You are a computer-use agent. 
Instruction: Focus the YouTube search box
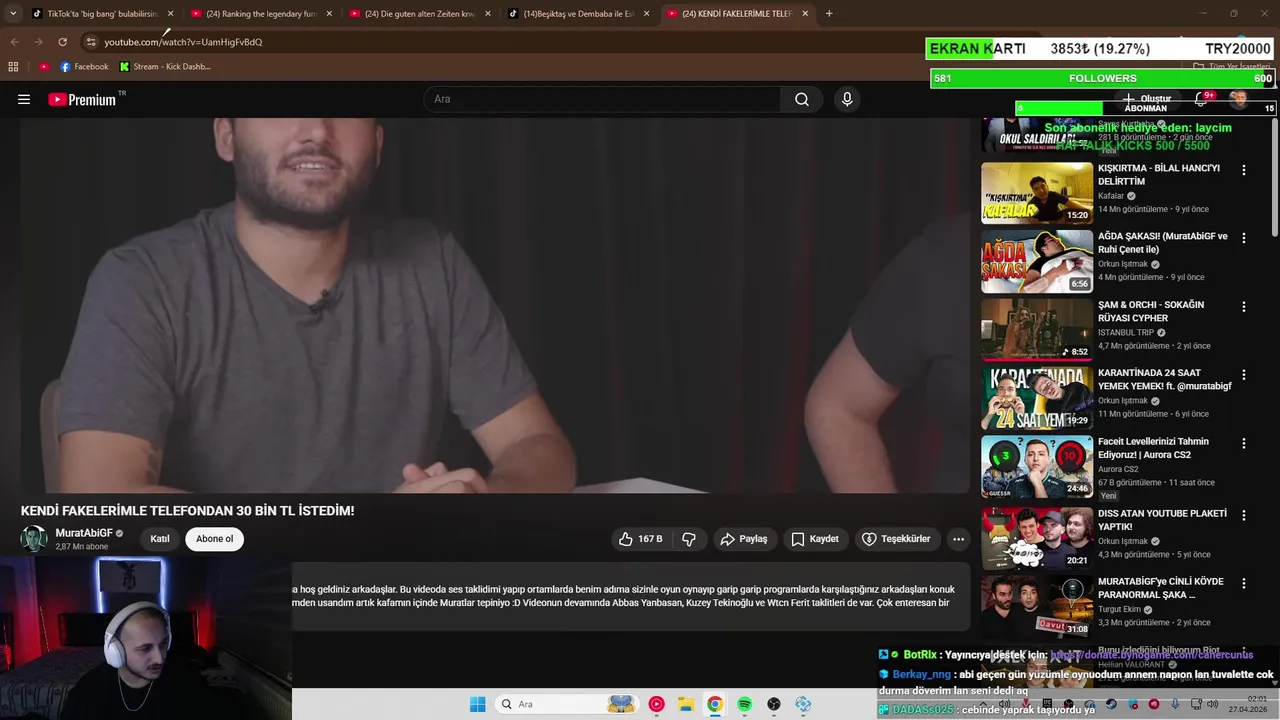tap(602, 99)
